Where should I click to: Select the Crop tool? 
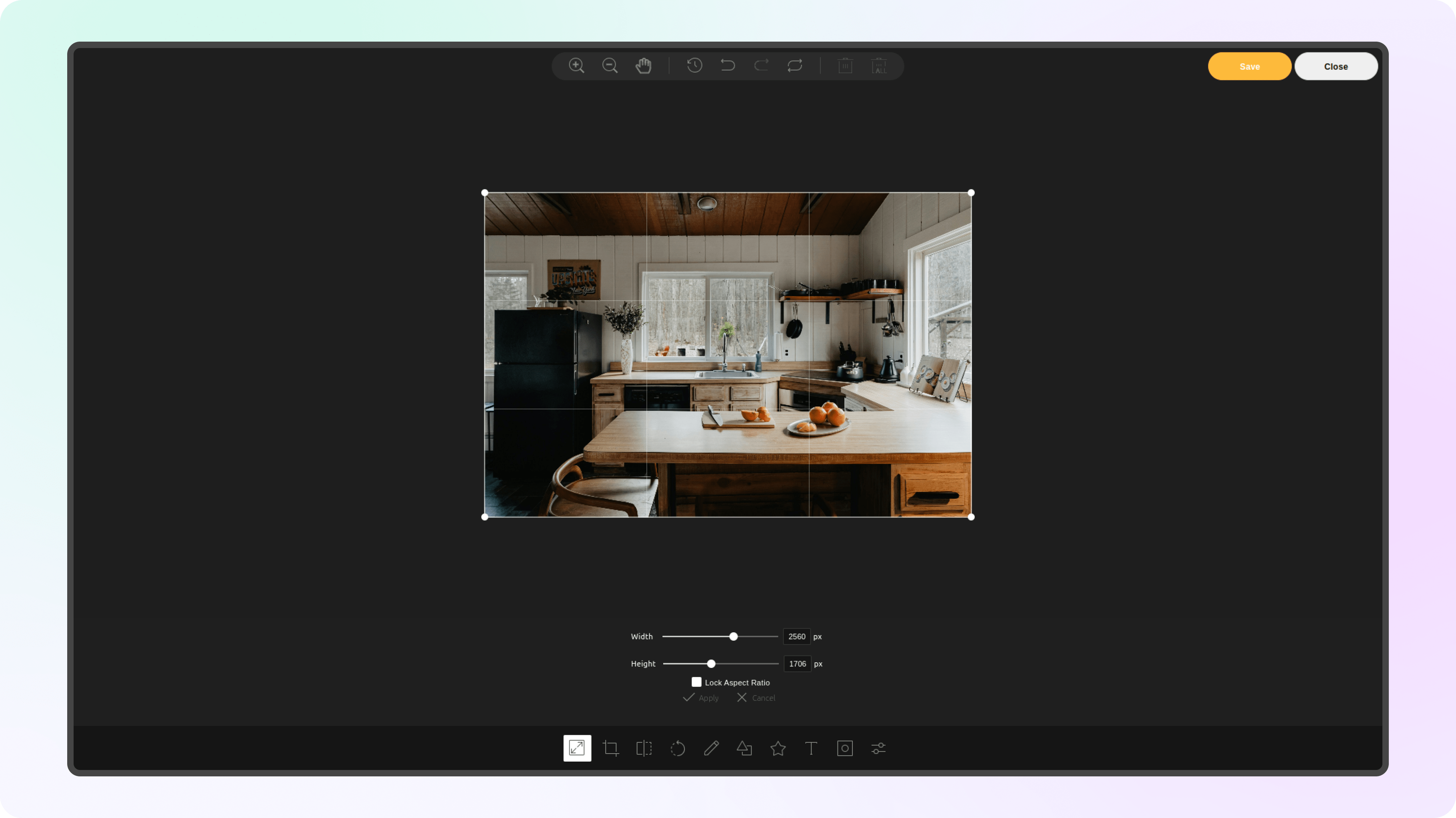[x=610, y=748]
